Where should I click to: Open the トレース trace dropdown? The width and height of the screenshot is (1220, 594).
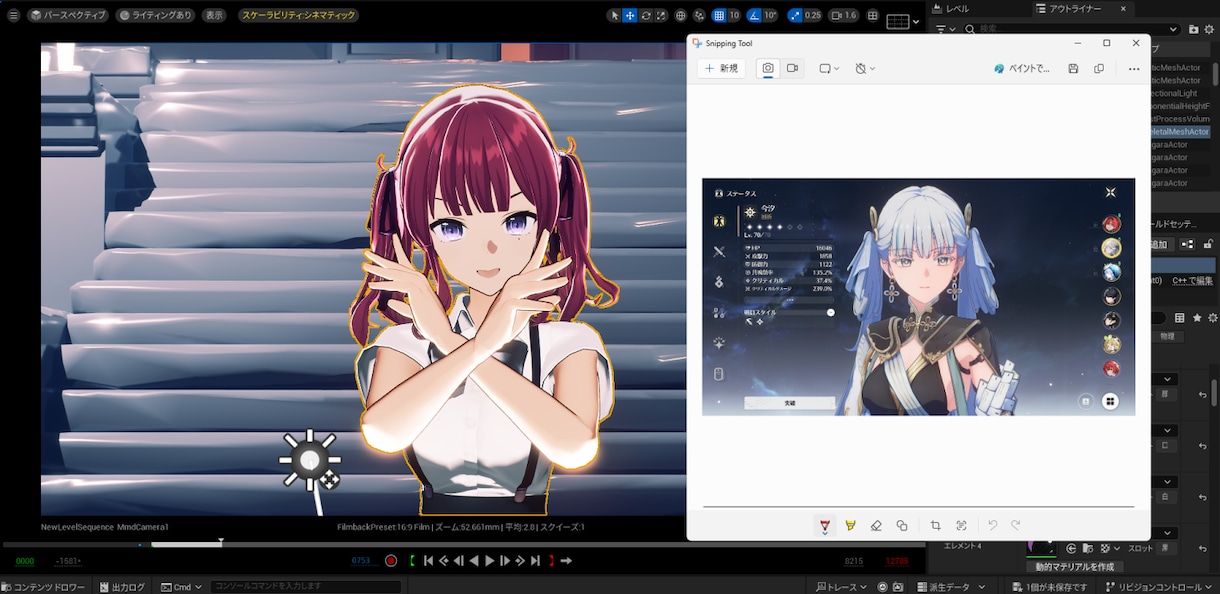click(843, 586)
